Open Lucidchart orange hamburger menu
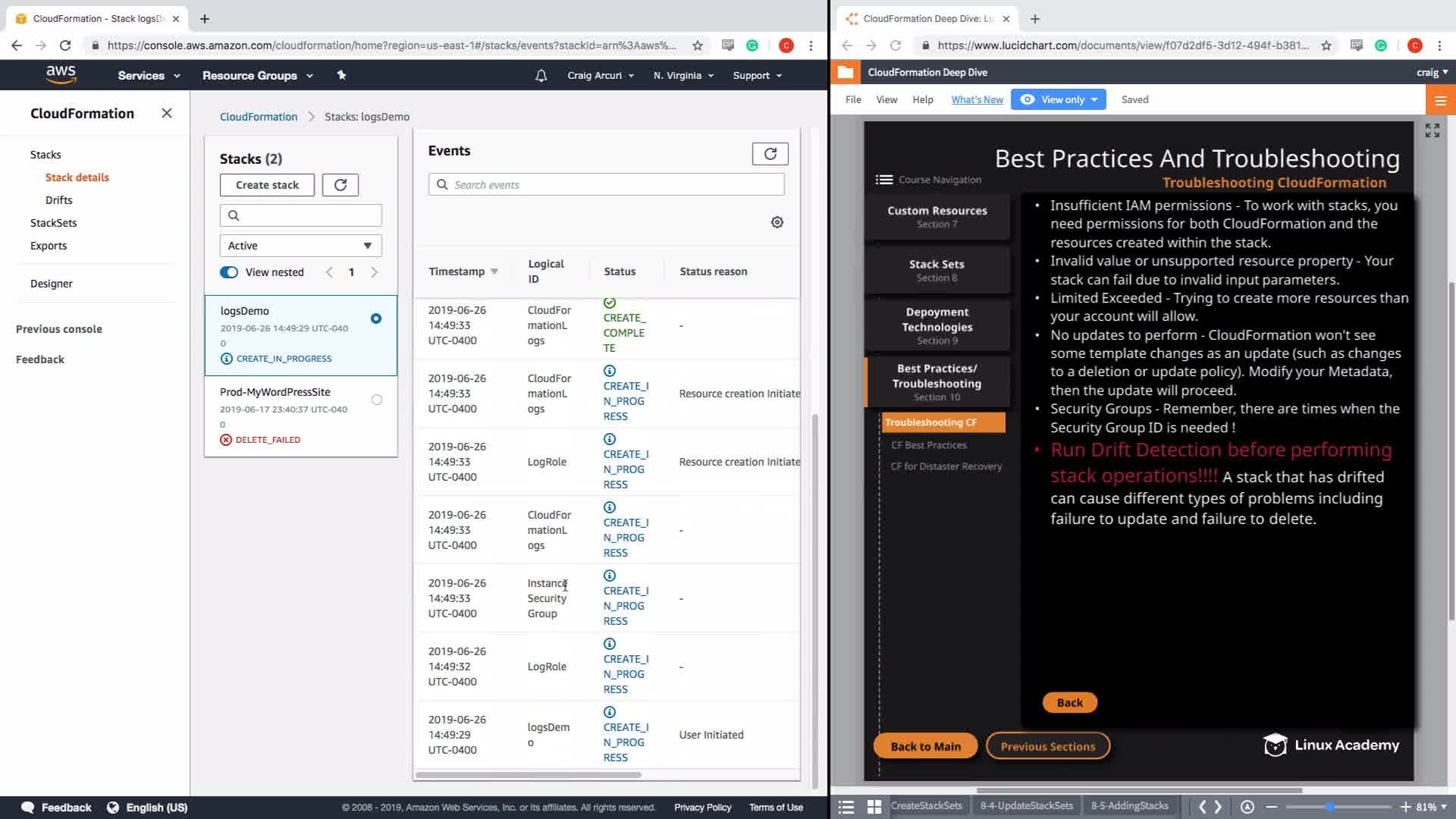 click(1440, 100)
